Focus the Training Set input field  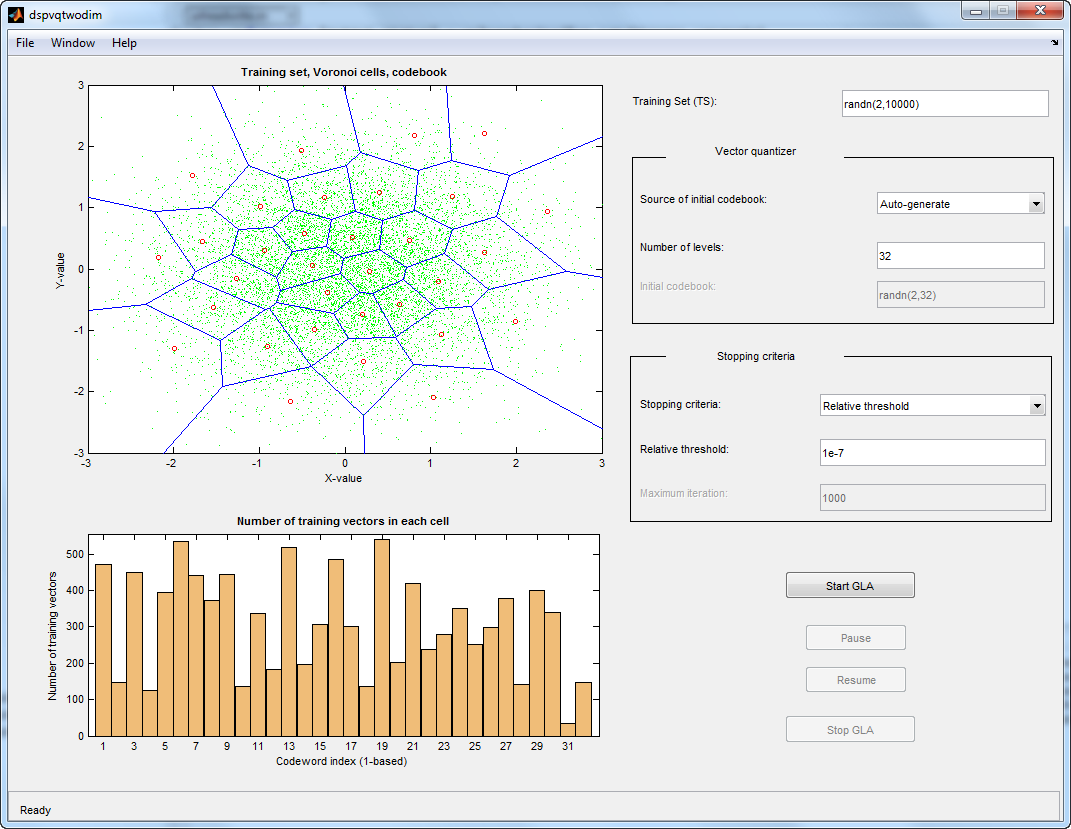tap(945, 104)
